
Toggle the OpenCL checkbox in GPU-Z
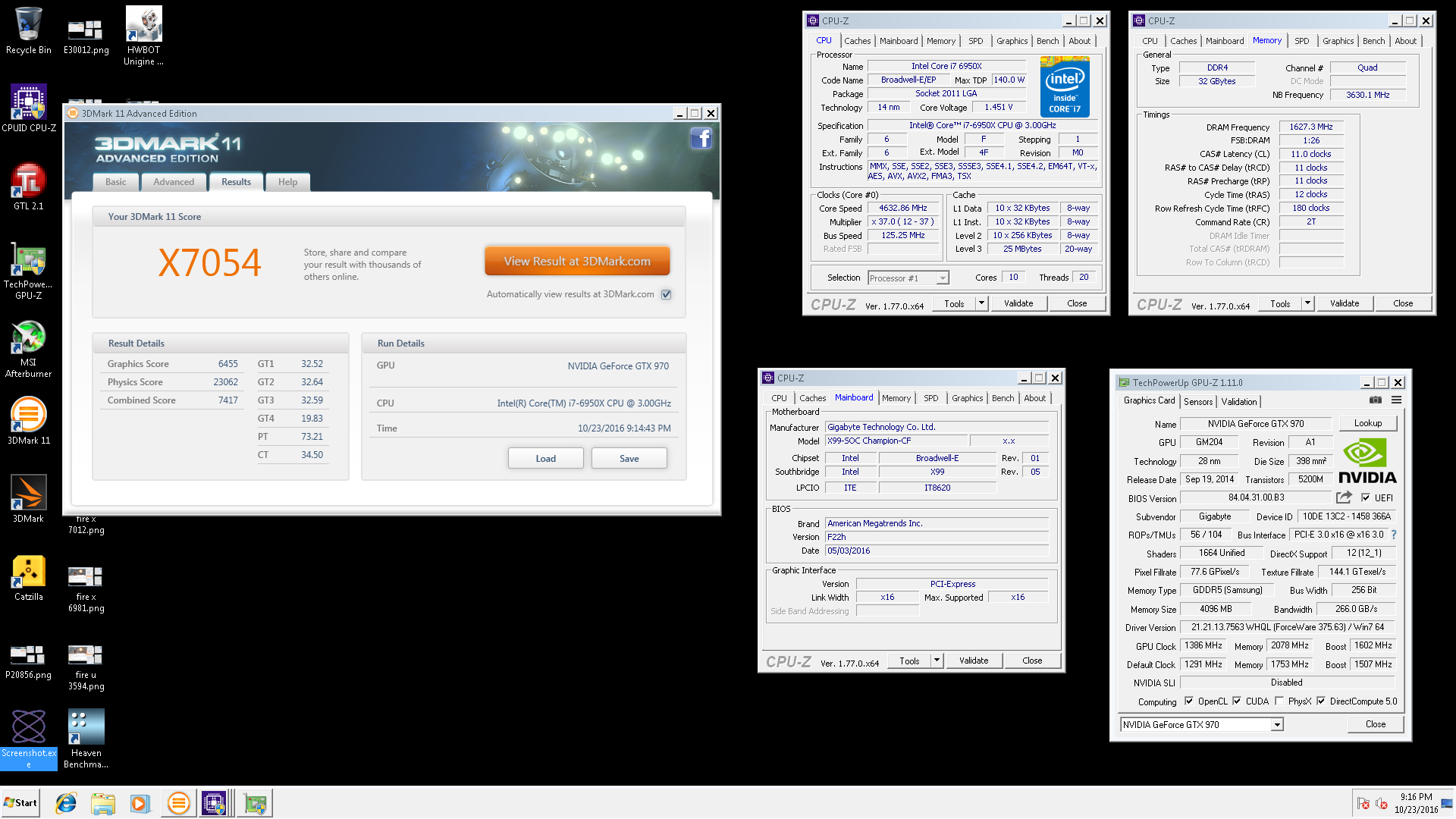(1189, 701)
